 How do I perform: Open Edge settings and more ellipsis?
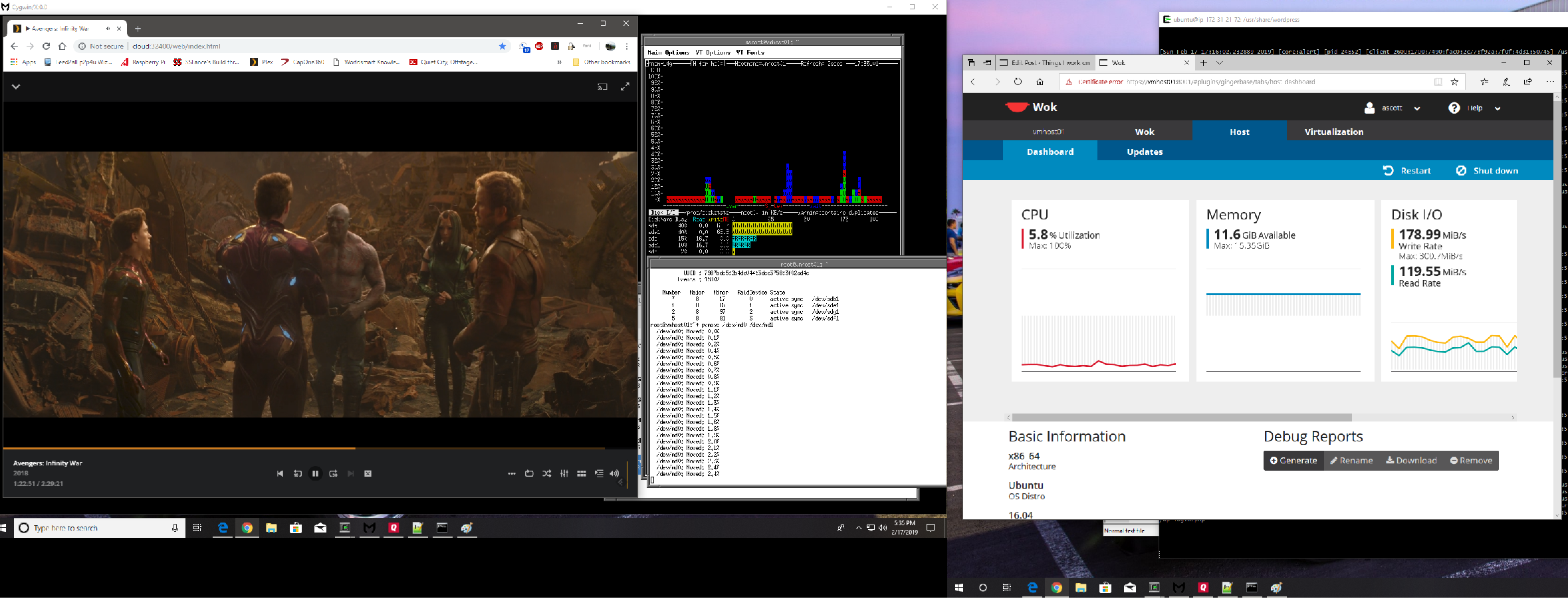pyautogui.click(x=1550, y=82)
